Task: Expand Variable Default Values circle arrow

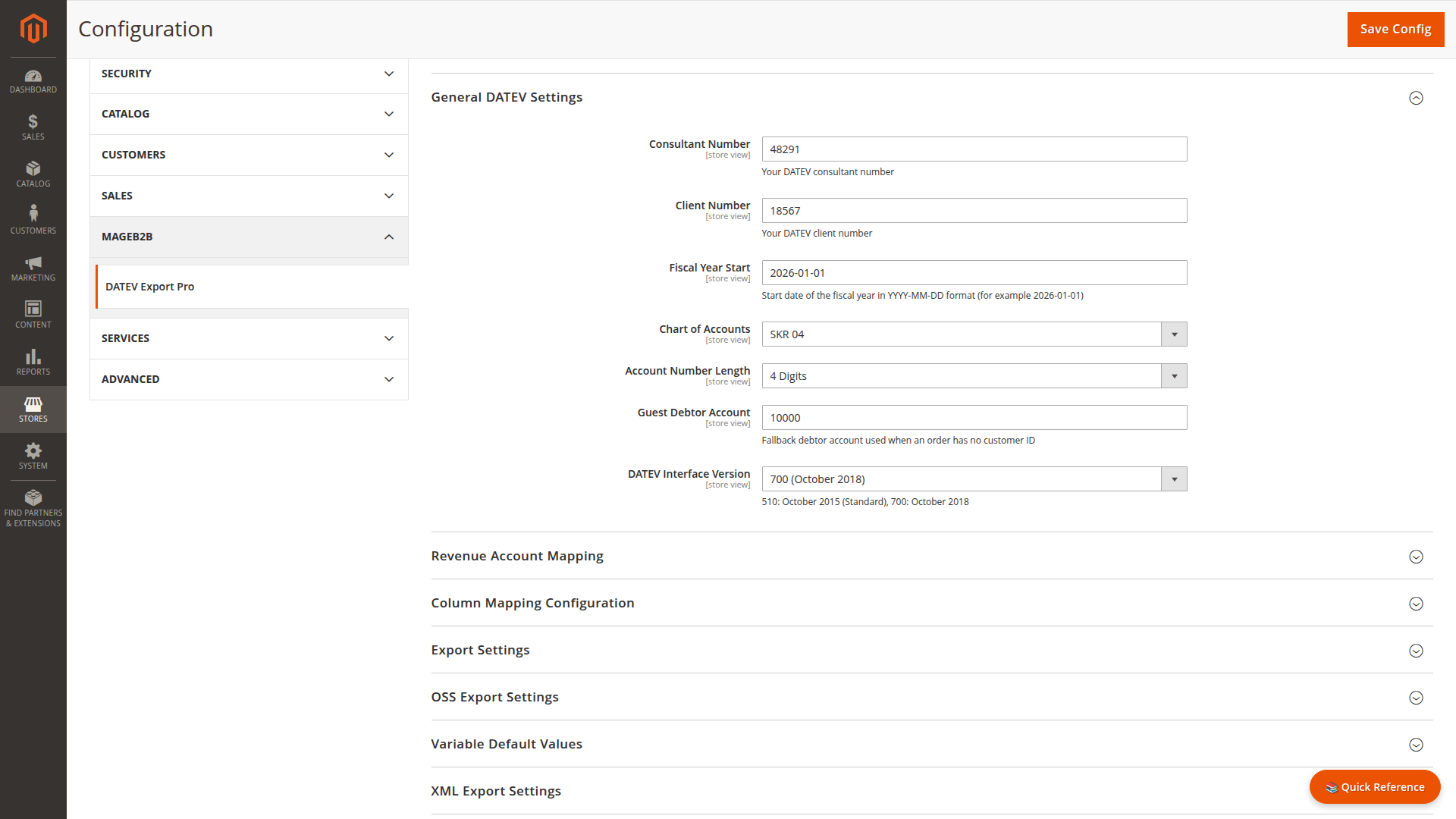Action: [1416, 745]
